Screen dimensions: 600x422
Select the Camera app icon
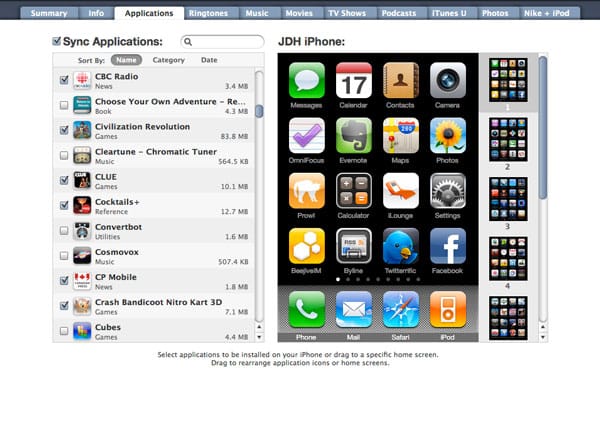point(448,80)
